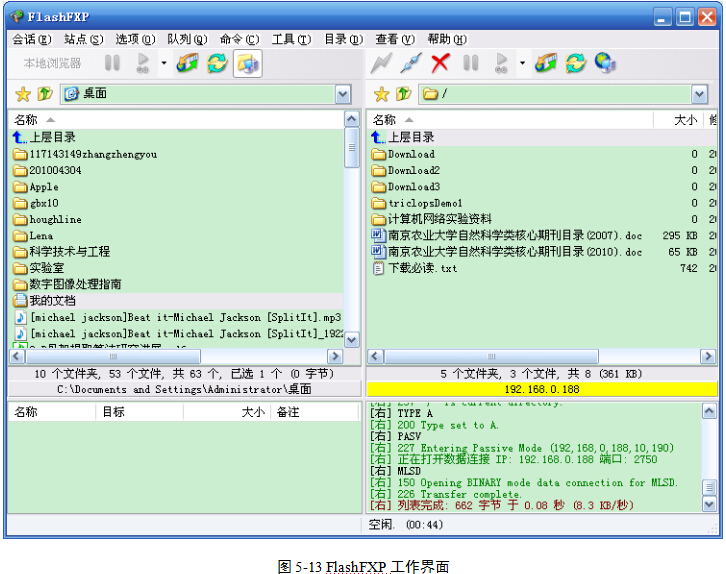Click the left pane favorites star icon

tap(23, 94)
